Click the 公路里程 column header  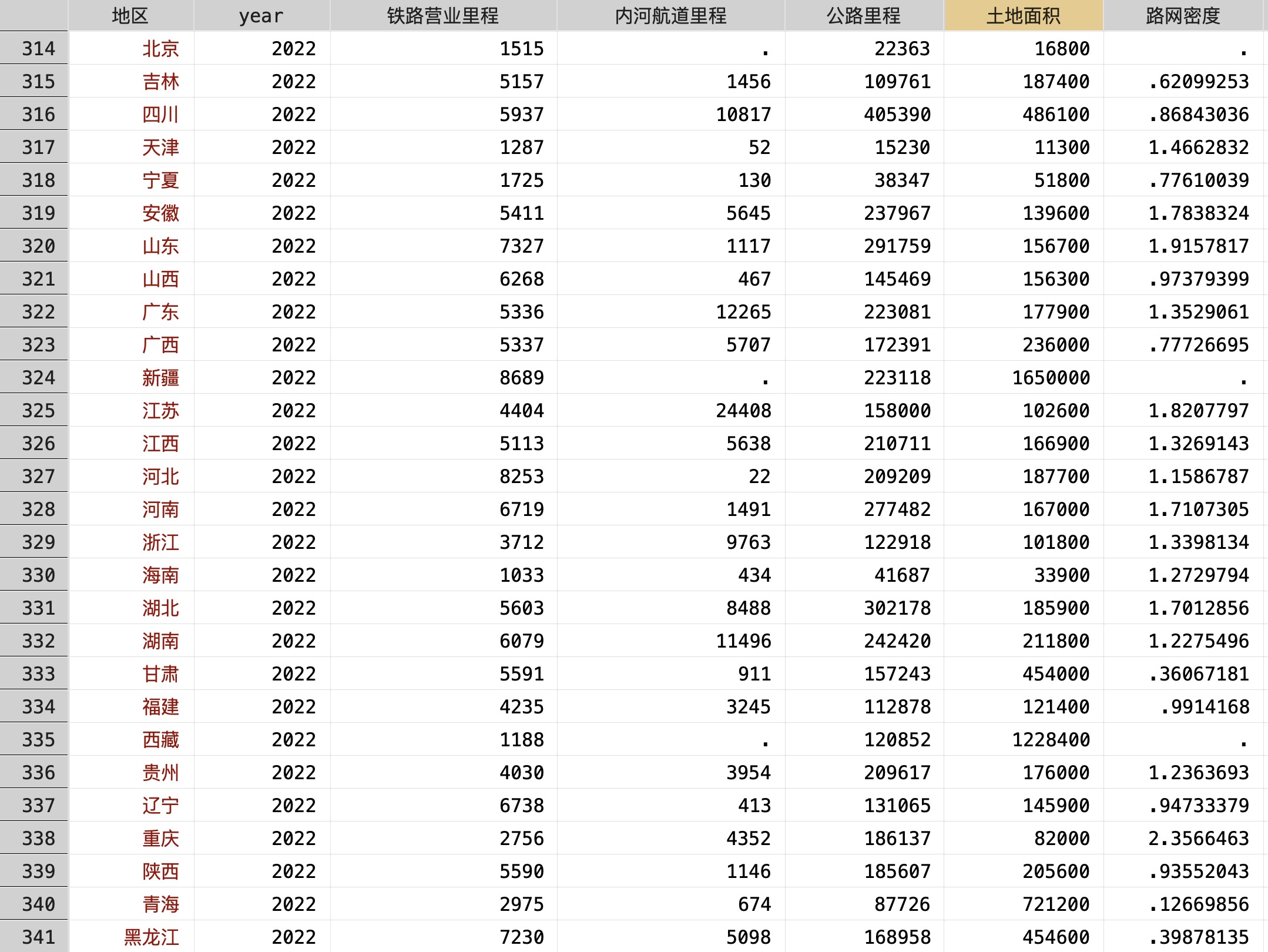coord(863,16)
